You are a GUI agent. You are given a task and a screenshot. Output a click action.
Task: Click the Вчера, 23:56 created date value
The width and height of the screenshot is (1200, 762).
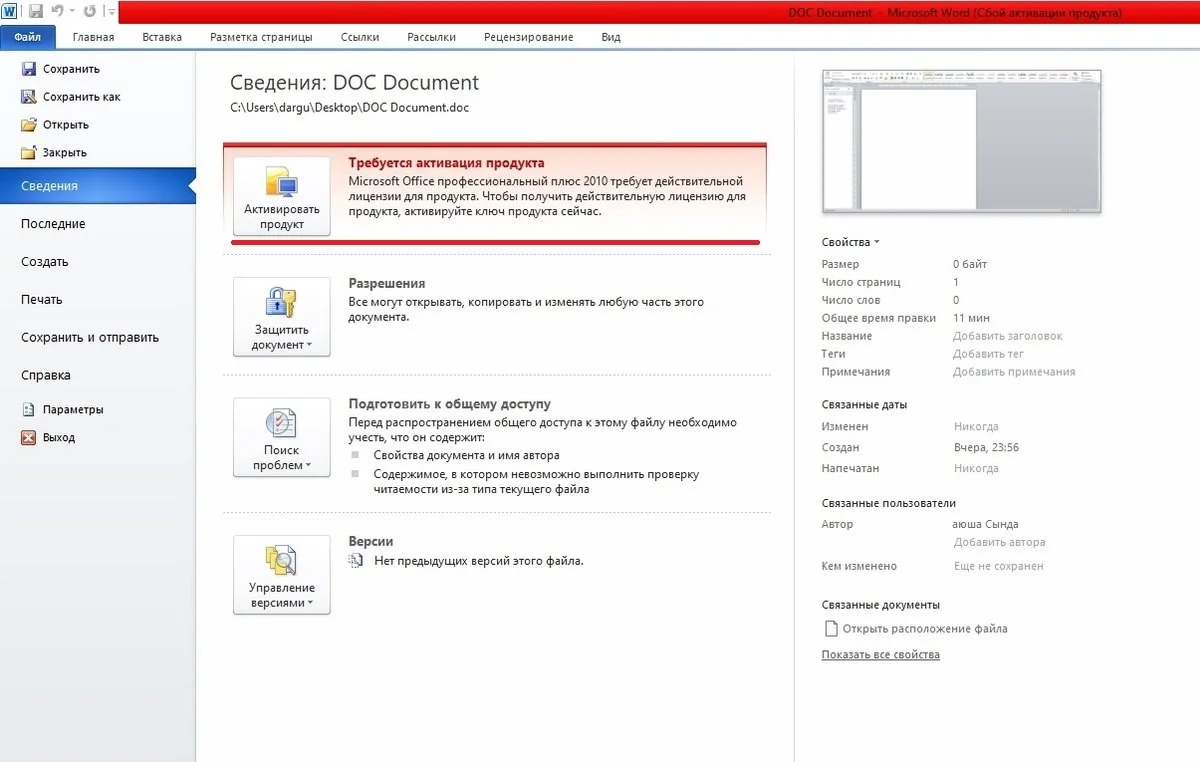click(986, 448)
